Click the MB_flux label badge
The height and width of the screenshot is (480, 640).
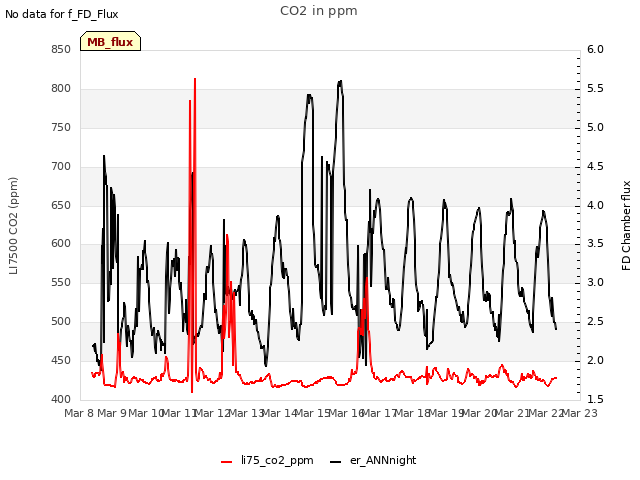[x=110, y=42]
